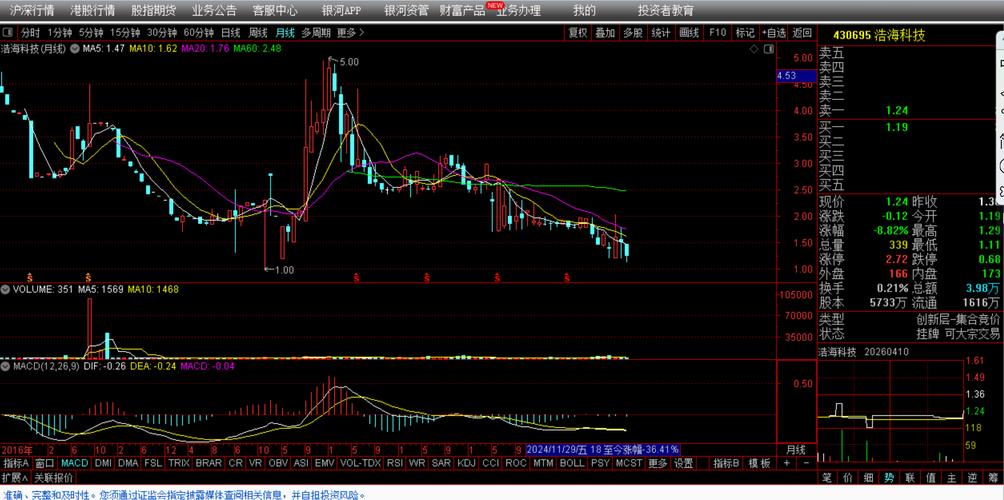Viewport: 1004px width, 500px height.
Task: Open the MACD indicator dropdown circle
Action: [5, 366]
